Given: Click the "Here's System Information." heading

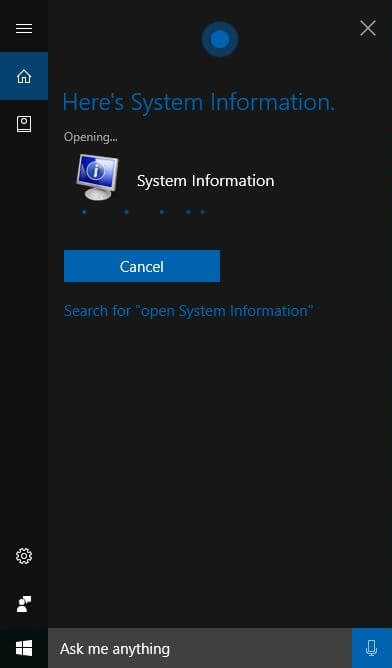Looking at the screenshot, I should pos(199,102).
